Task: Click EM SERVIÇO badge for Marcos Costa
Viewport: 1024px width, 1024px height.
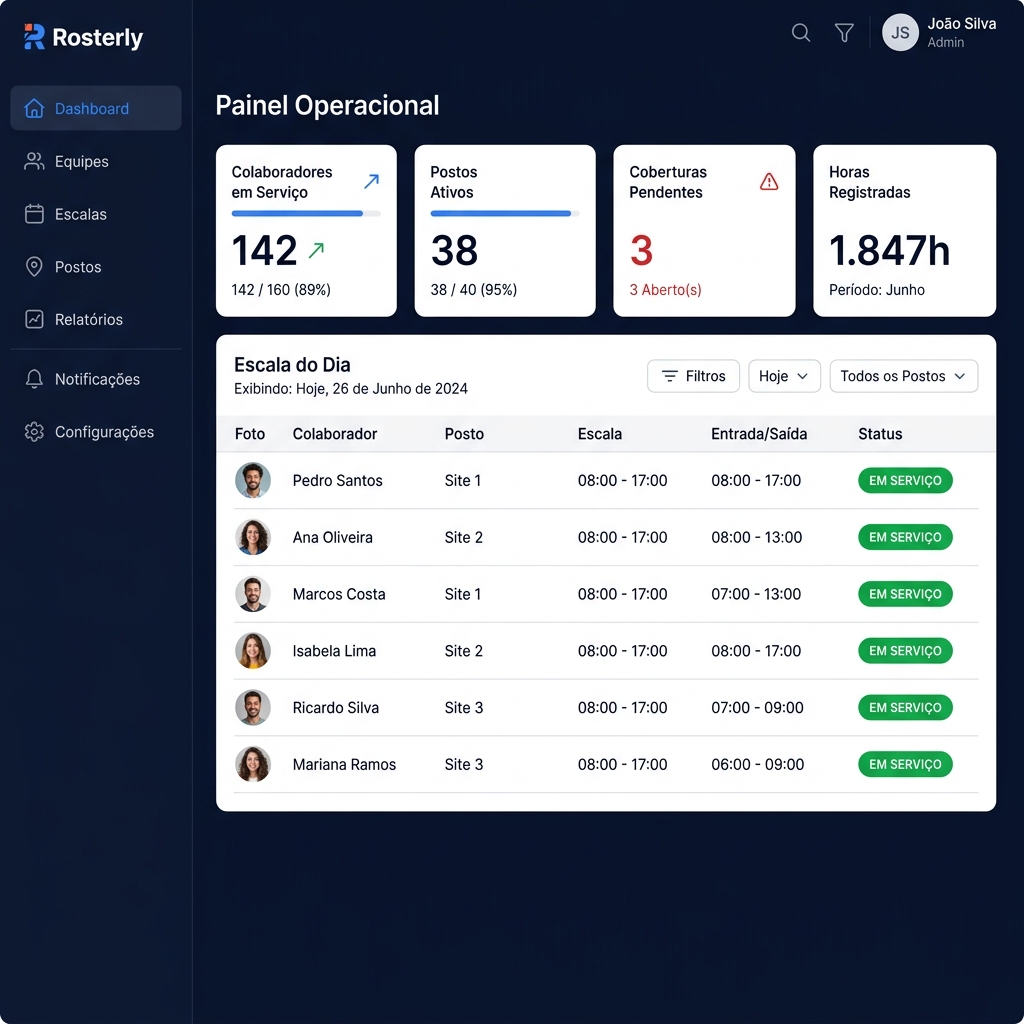Action: click(905, 594)
